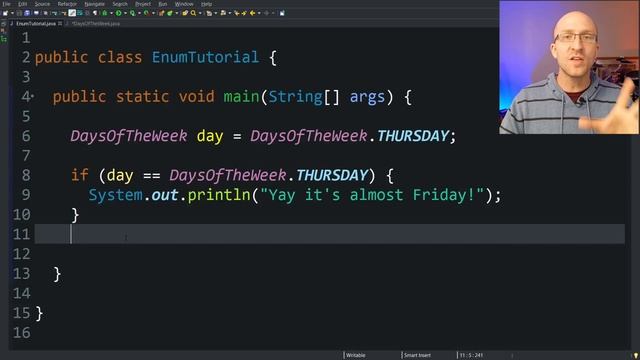Open the Help menu

coord(207,4)
